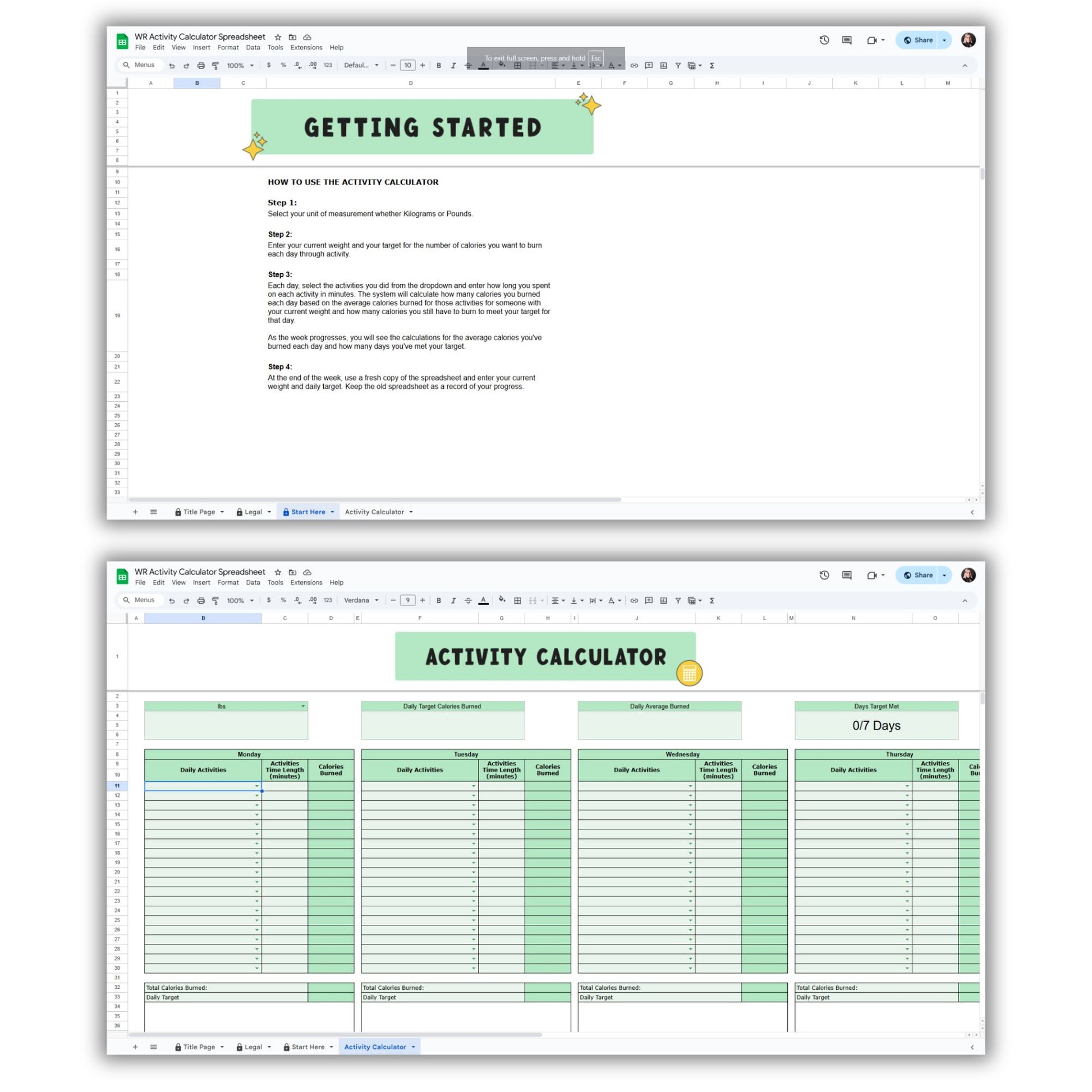Click functions sigma icon in Verdana toolbar
Screen dimensions: 1092x1092
tap(712, 600)
